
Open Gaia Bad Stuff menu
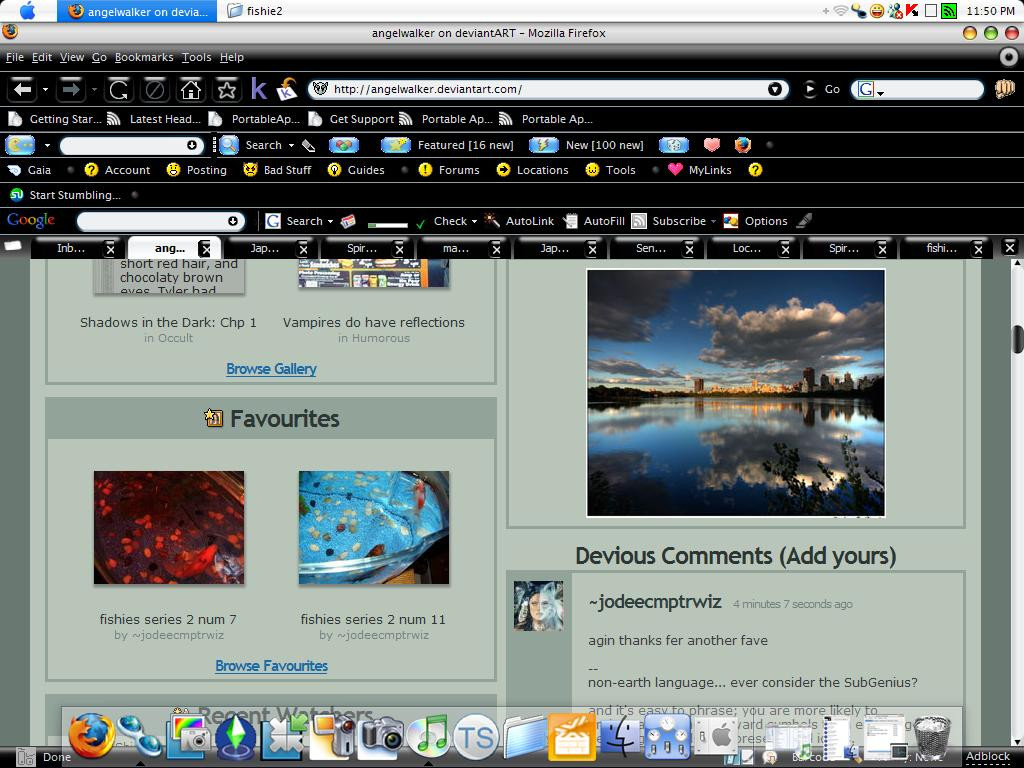pos(277,170)
